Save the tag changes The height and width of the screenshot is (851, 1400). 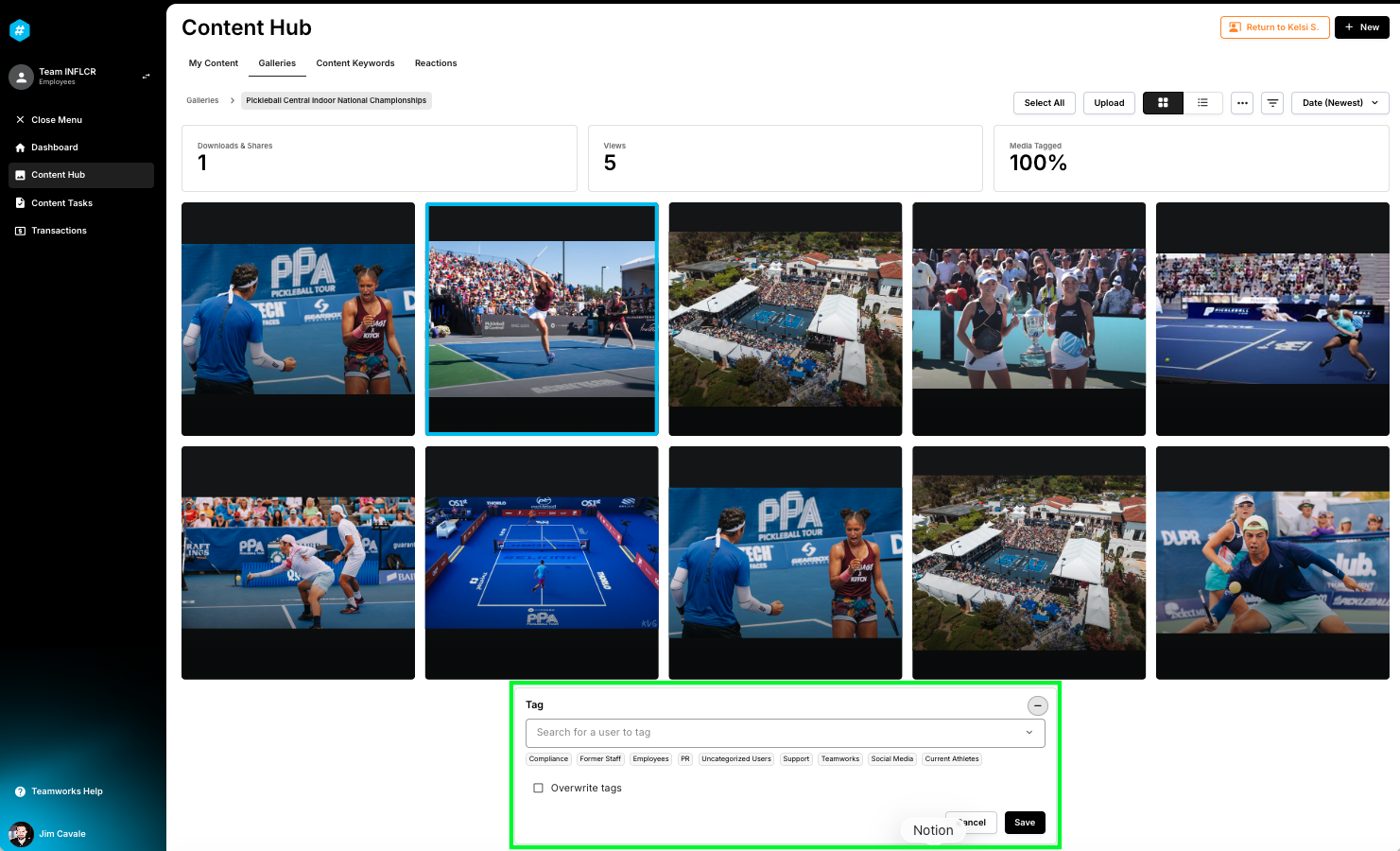[1025, 823]
